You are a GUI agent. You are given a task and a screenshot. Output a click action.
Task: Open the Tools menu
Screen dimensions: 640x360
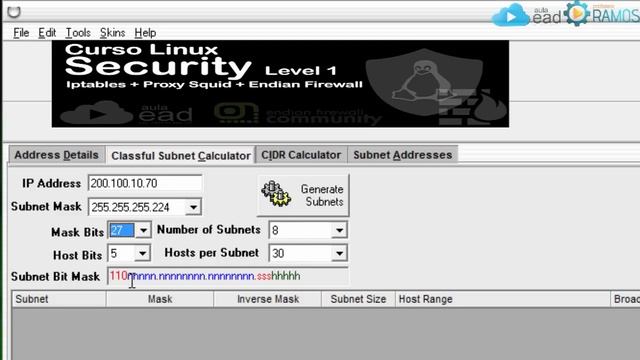click(78, 33)
